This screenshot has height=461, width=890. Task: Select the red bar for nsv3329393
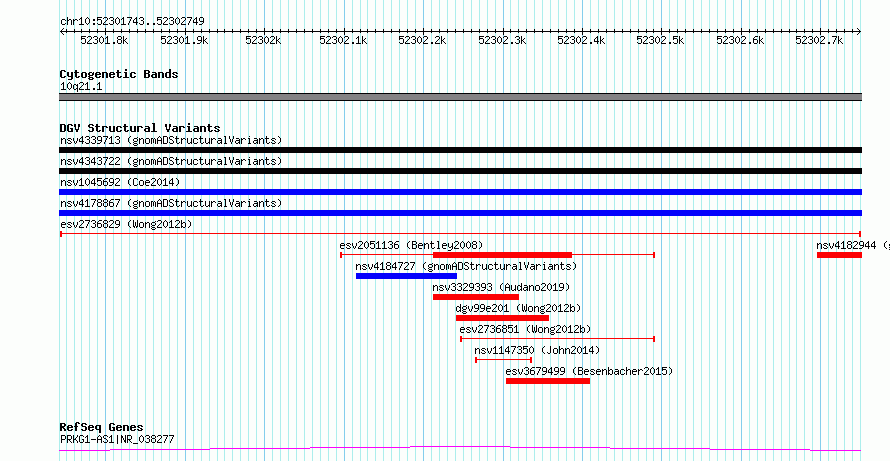click(476, 297)
